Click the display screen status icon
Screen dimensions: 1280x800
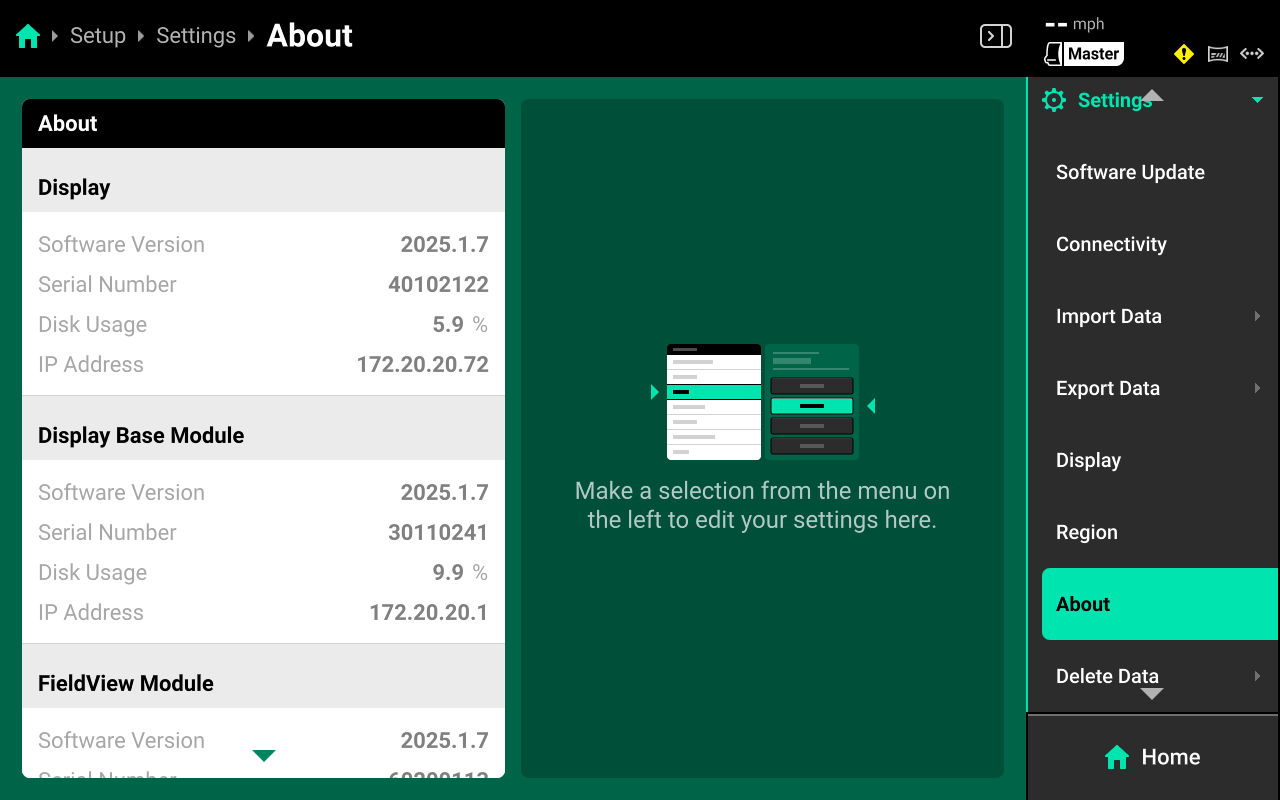pyautogui.click(x=1218, y=54)
